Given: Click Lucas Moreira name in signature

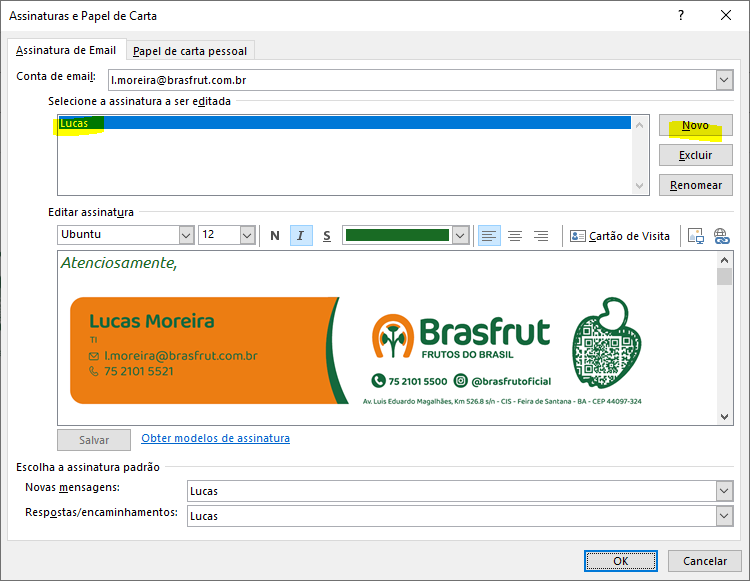Looking at the screenshot, I should click(152, 321).
